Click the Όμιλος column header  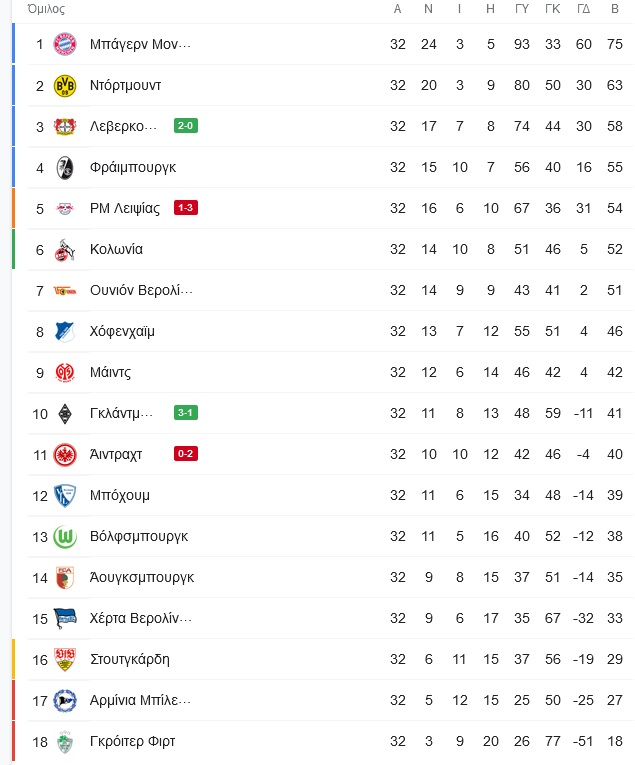point(46,9)
